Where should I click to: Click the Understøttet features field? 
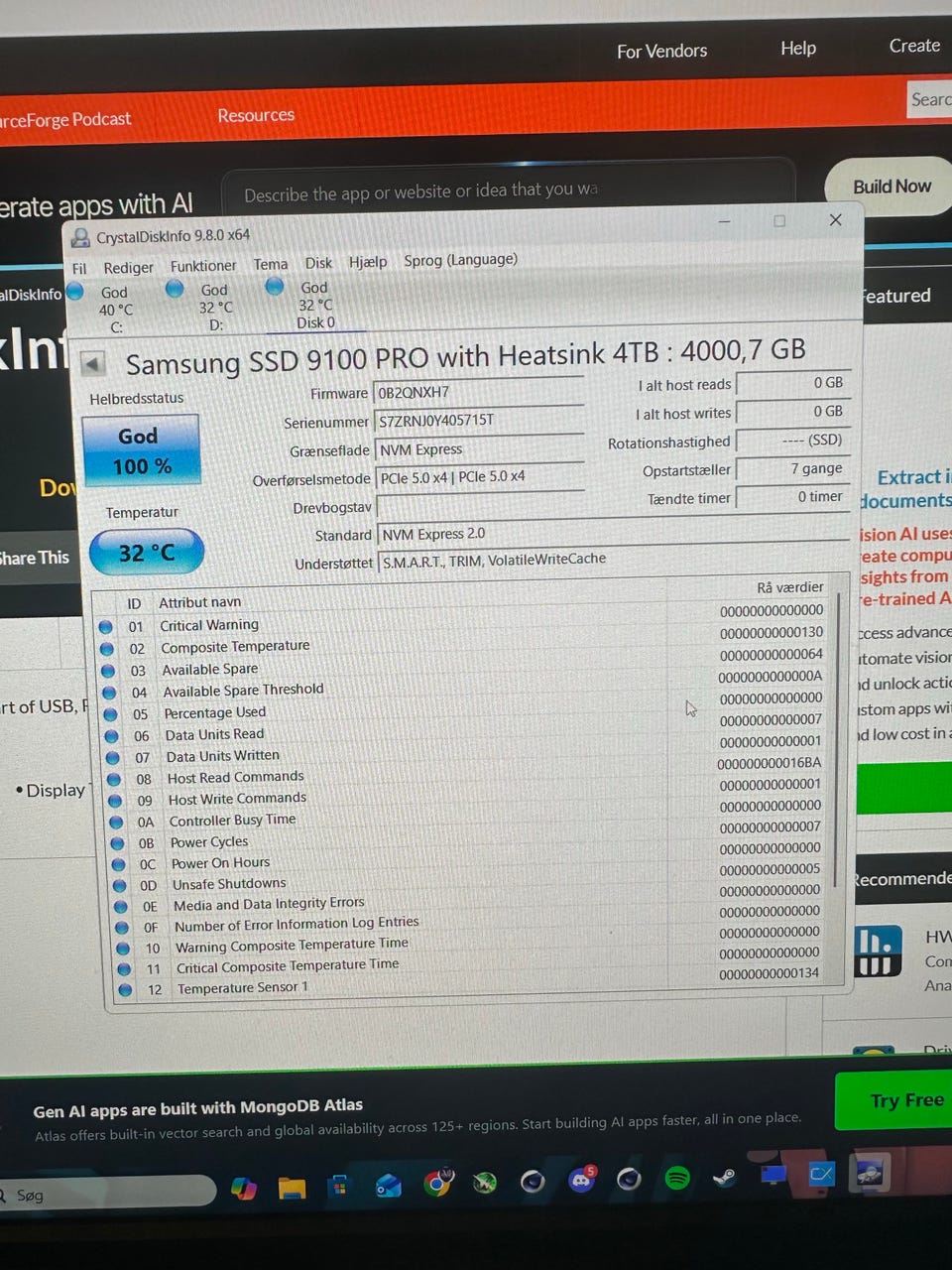click(613, 560)
